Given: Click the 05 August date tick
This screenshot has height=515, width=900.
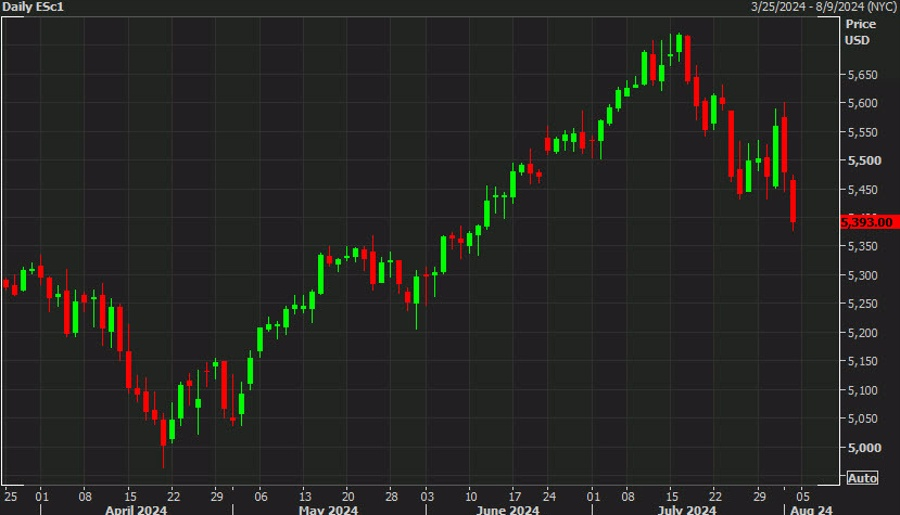Looking at the screenshot, I should [x=803, y=496].
